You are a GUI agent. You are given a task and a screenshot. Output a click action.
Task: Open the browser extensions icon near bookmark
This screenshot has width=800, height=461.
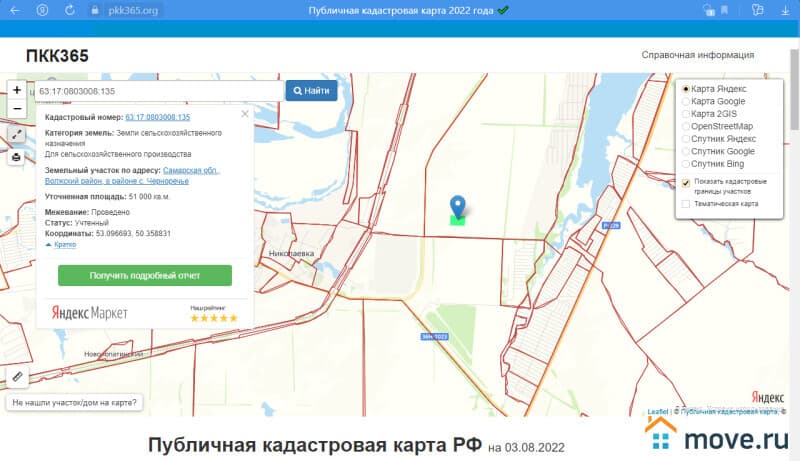click(709, 10)
